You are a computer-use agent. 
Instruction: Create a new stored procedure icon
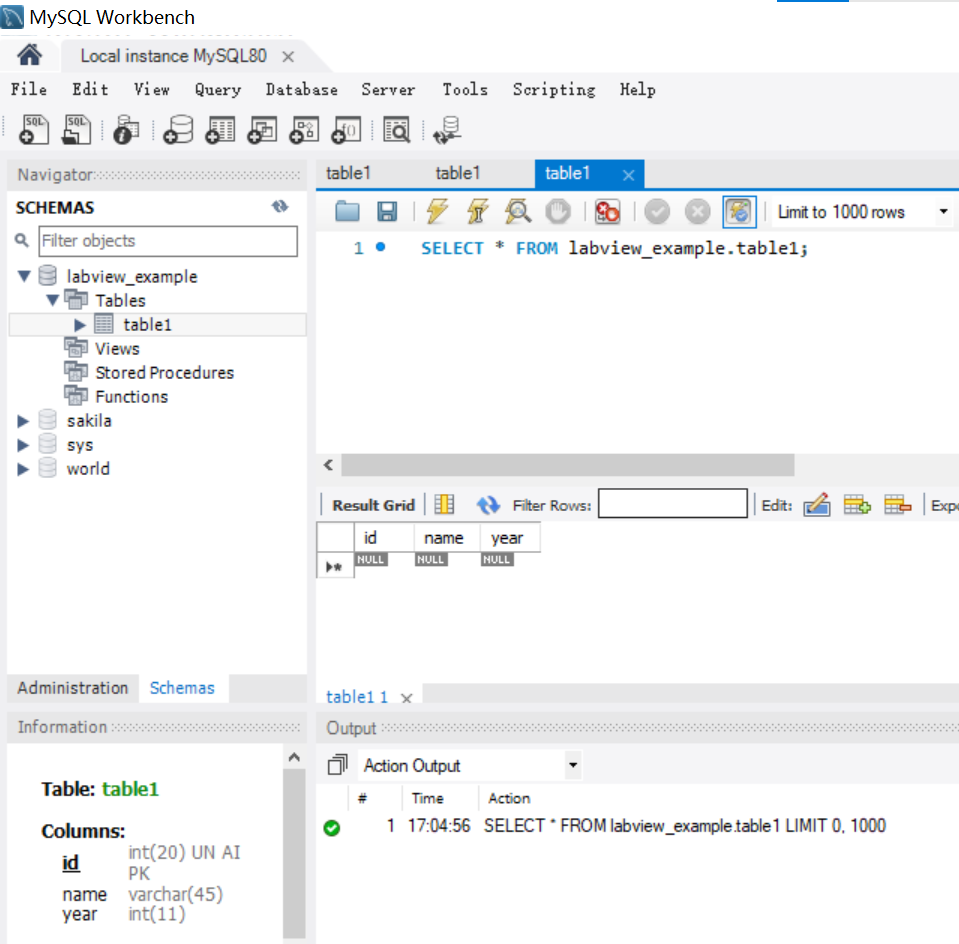pyautogui.click(x=304, y=130)
